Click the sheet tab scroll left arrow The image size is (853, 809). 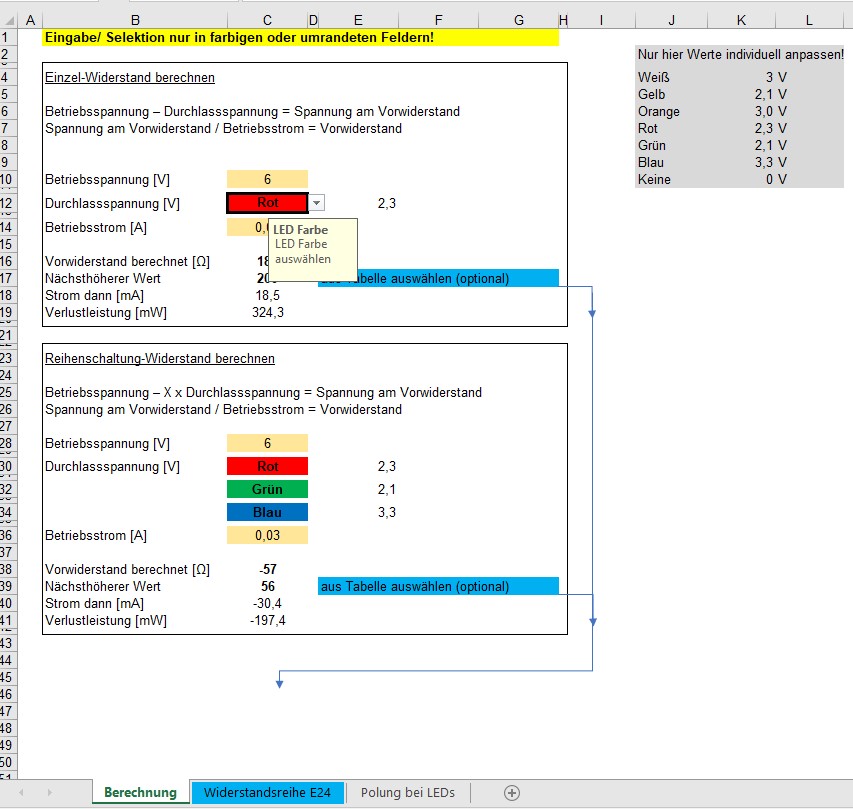coord(22,793)
